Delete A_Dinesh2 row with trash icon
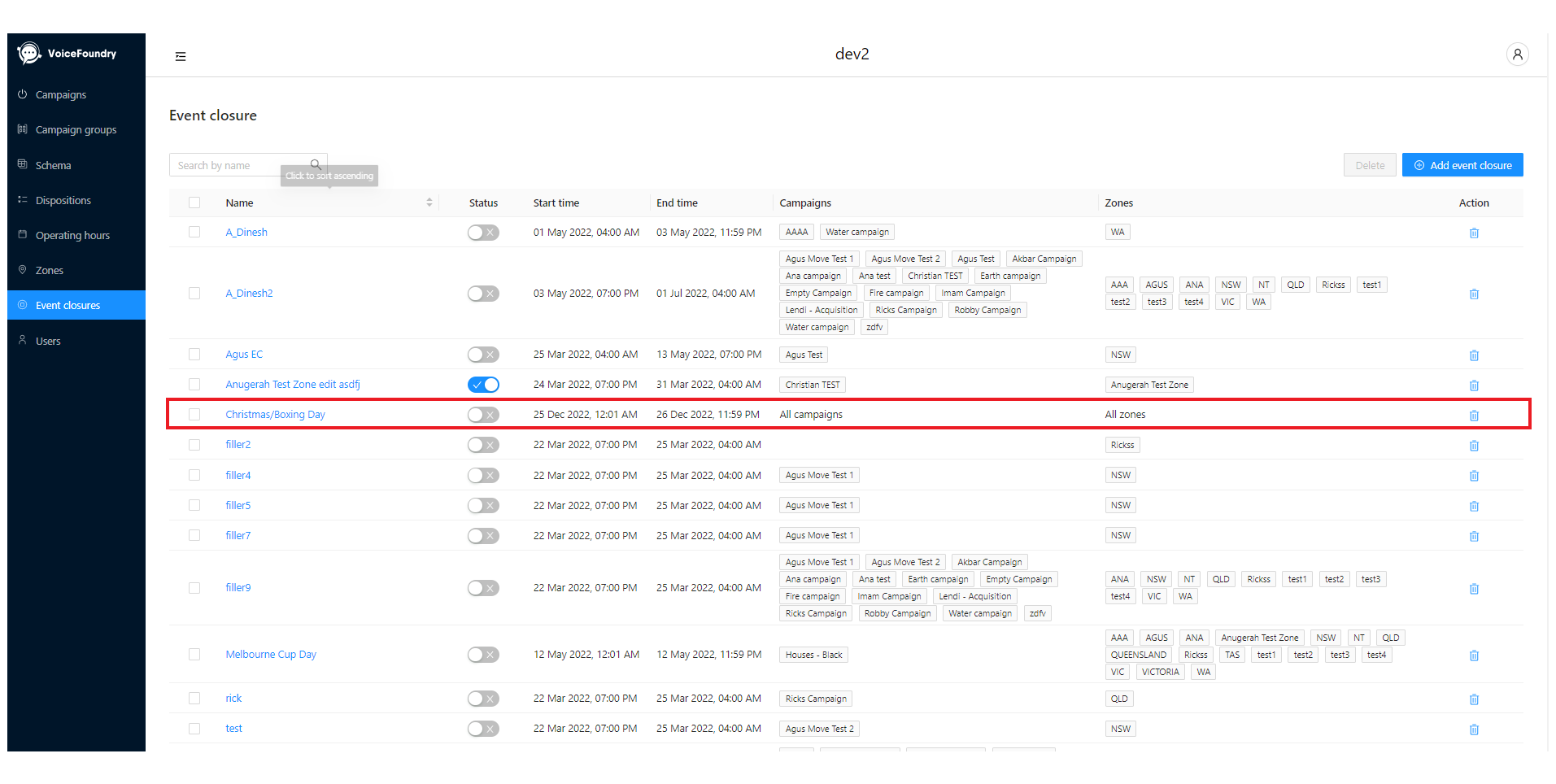 point(1474,294)
